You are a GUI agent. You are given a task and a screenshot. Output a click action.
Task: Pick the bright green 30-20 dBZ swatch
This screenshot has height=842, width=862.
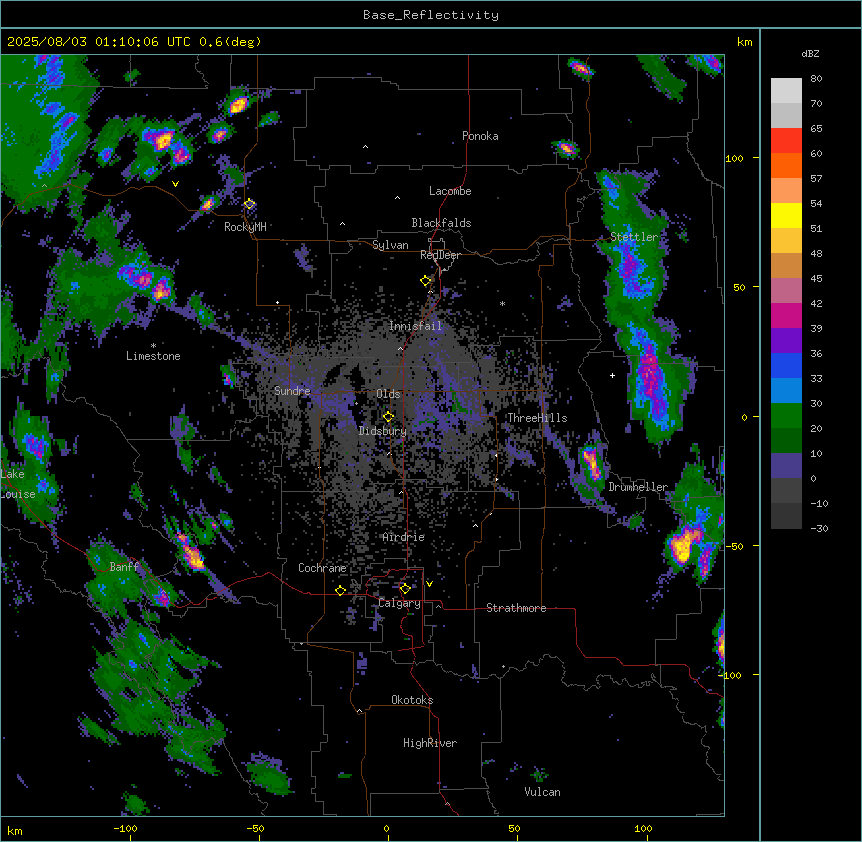click(786, 416)
